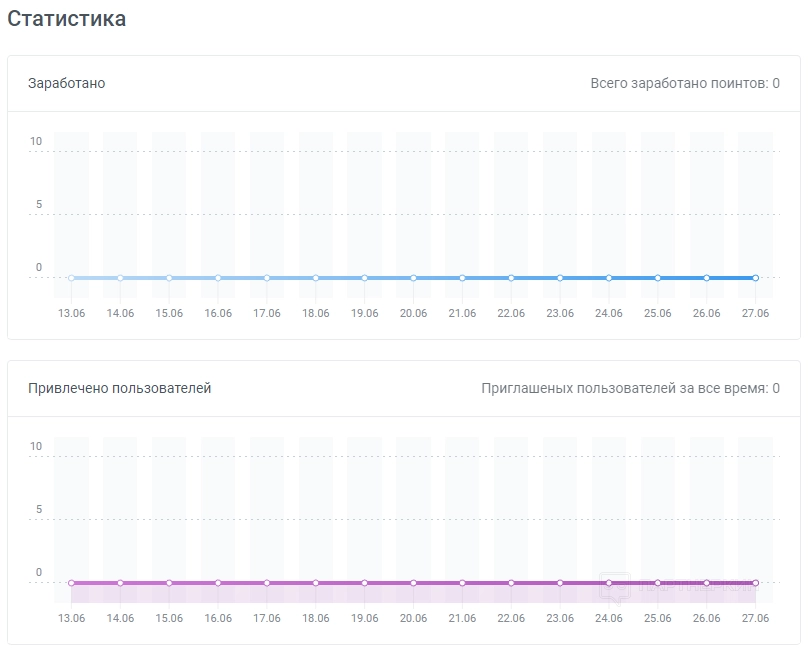Click the 25.06 point on the Заработано chart
This screenshot has height=658, width=810.
(658, 278)
